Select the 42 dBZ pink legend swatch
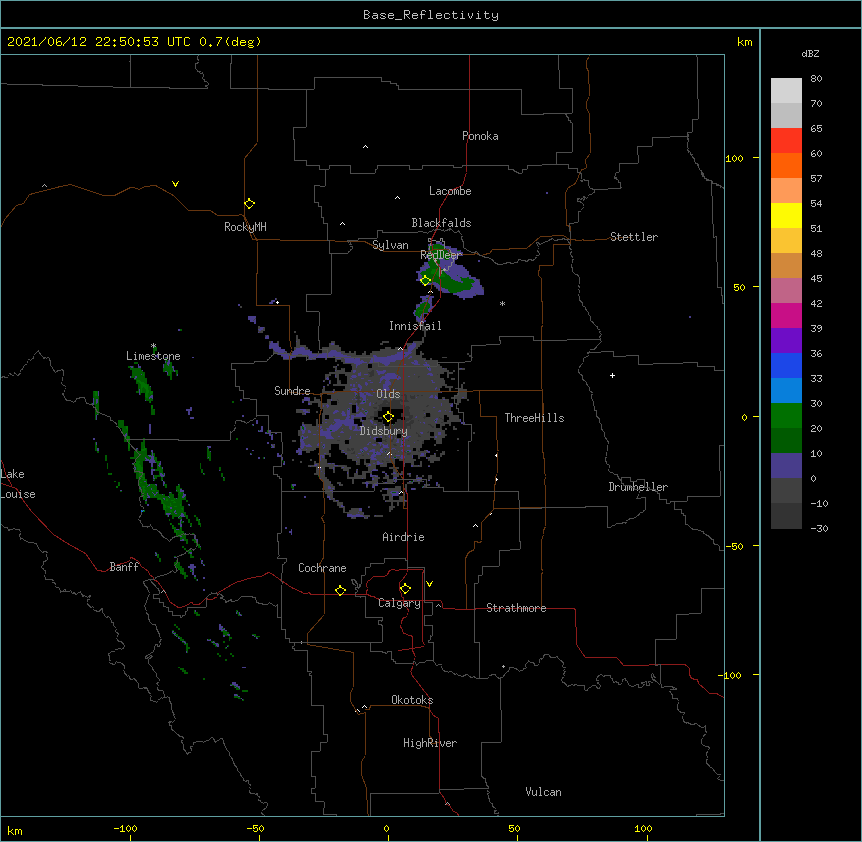862x842 pixels. [786, 291]
